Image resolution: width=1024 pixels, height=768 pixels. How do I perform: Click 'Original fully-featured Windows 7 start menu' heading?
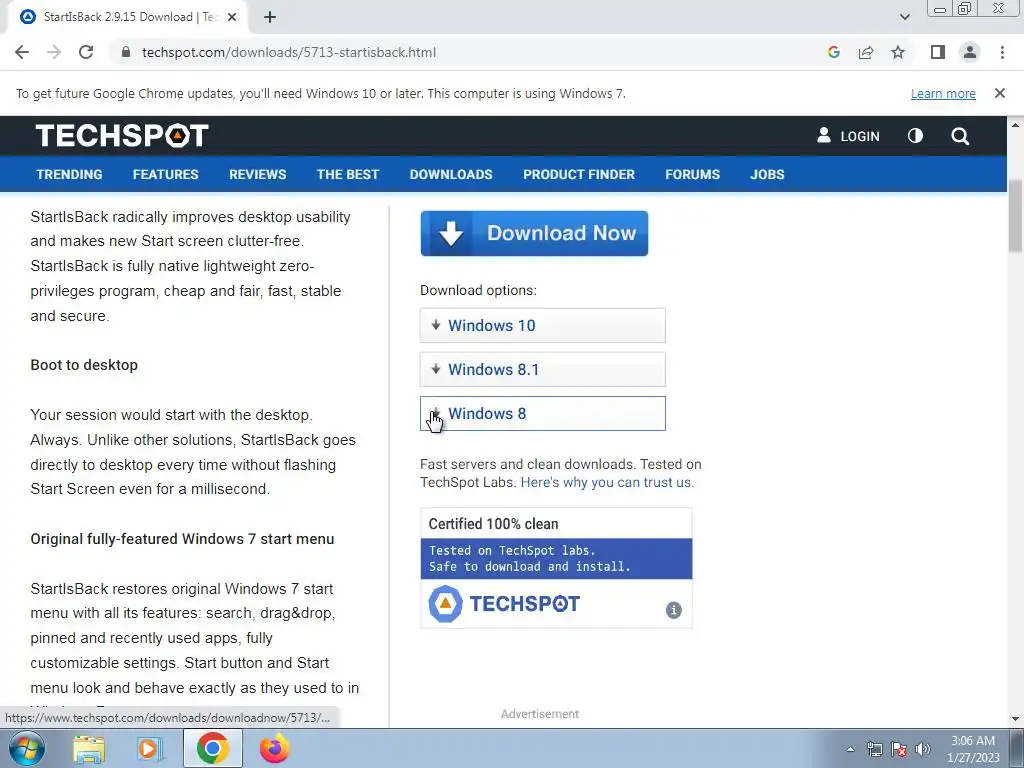pyautogui.click(x=182, y=539)
